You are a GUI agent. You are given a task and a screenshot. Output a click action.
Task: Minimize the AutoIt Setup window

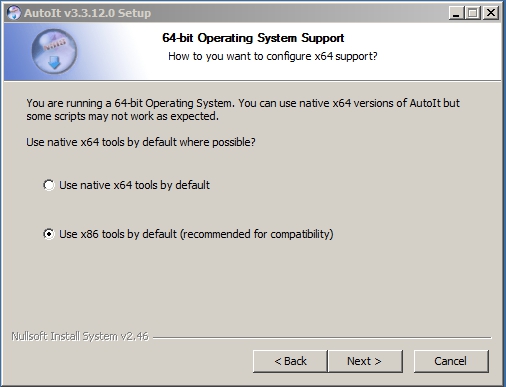455,13
